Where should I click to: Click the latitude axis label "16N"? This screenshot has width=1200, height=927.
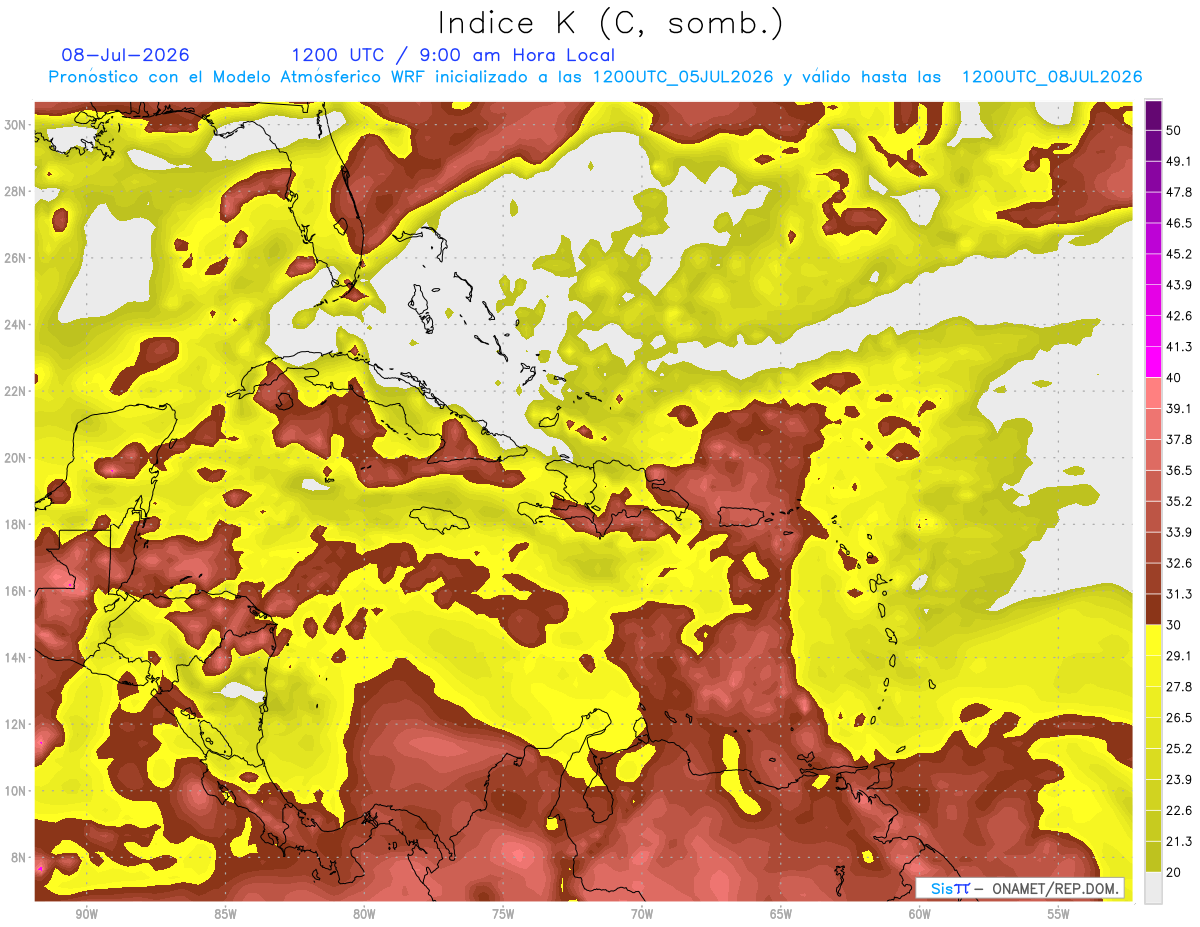[x=15, y=591]
